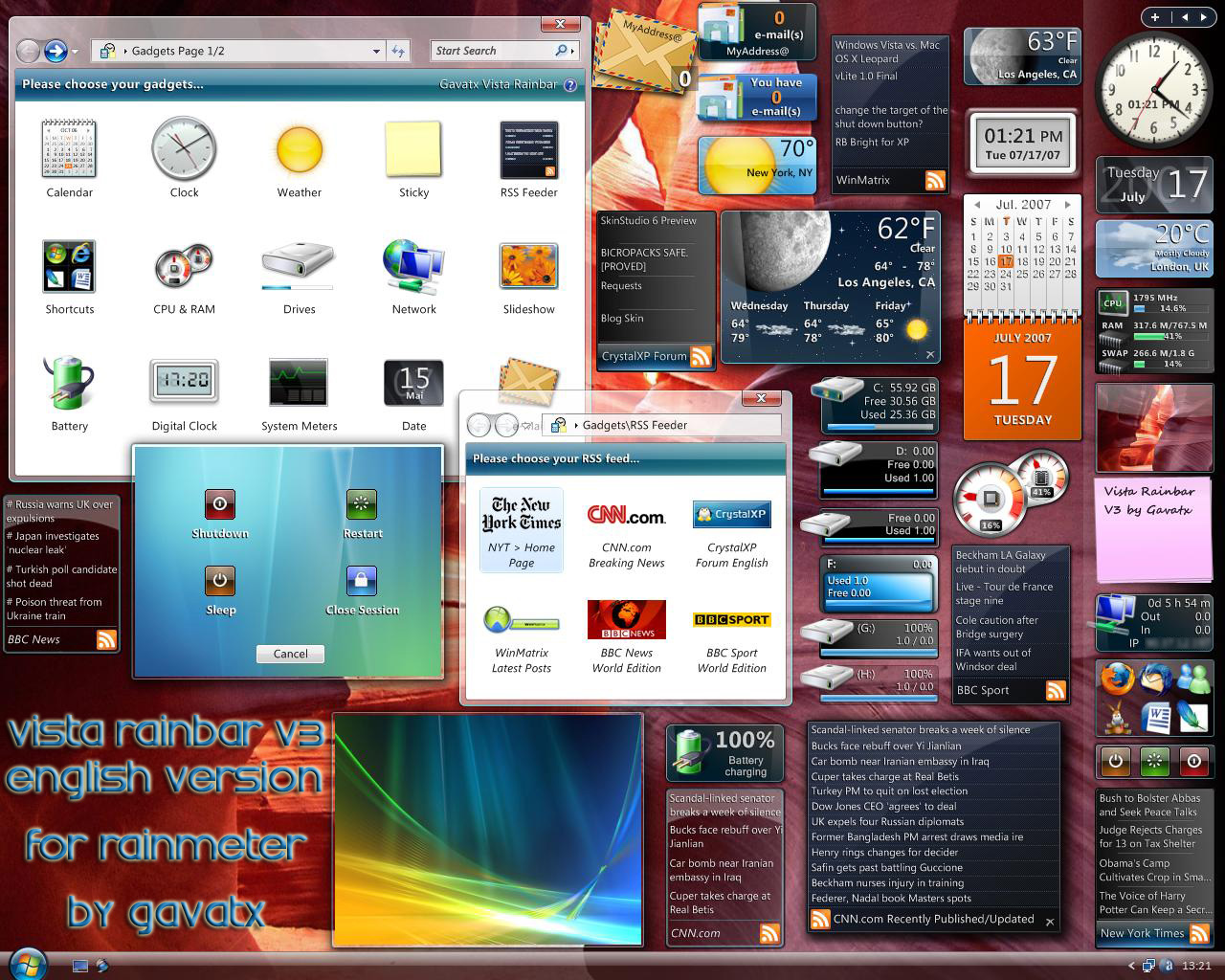Select the Sticky note gadget
The image size is (1225, 980).
(413, 149)
